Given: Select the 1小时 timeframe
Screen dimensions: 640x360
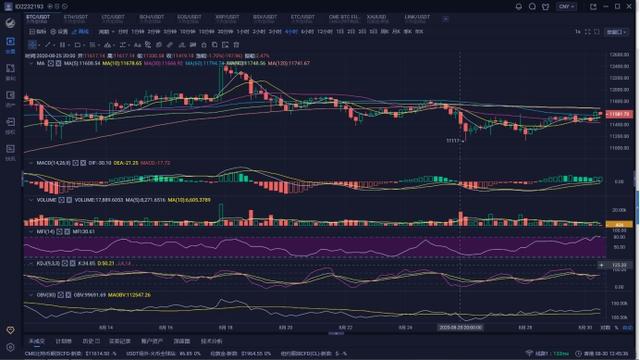Looking at the screenshot, I should (242, 31).
